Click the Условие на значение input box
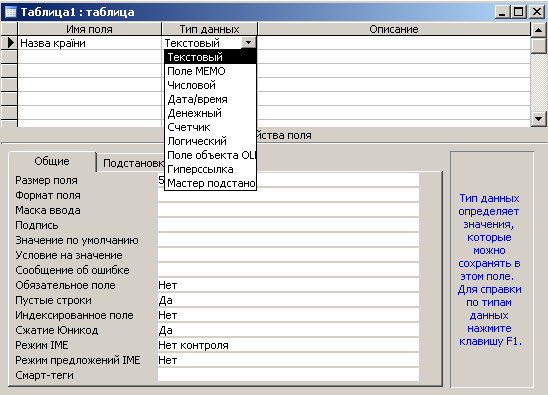The width and height of the screenshot is (548, 395). point(288,255)
